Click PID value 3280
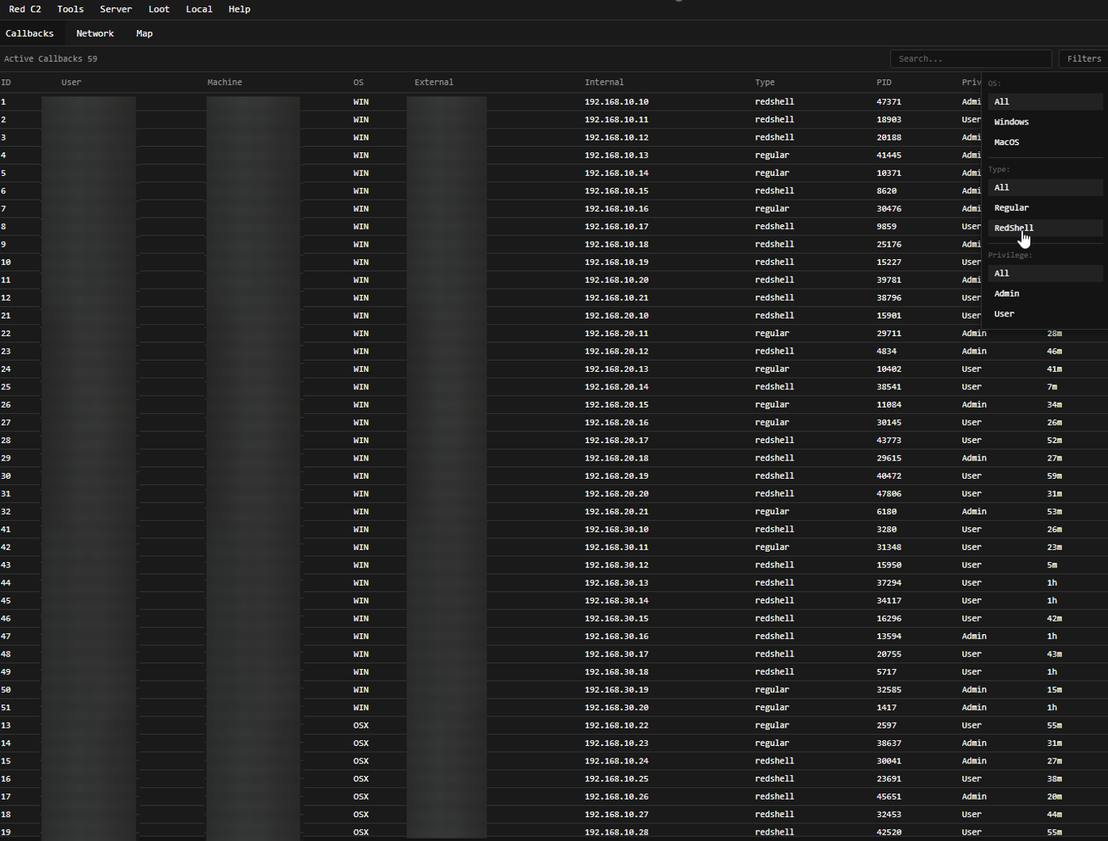 pyautogui.click(x=887, y=529)
